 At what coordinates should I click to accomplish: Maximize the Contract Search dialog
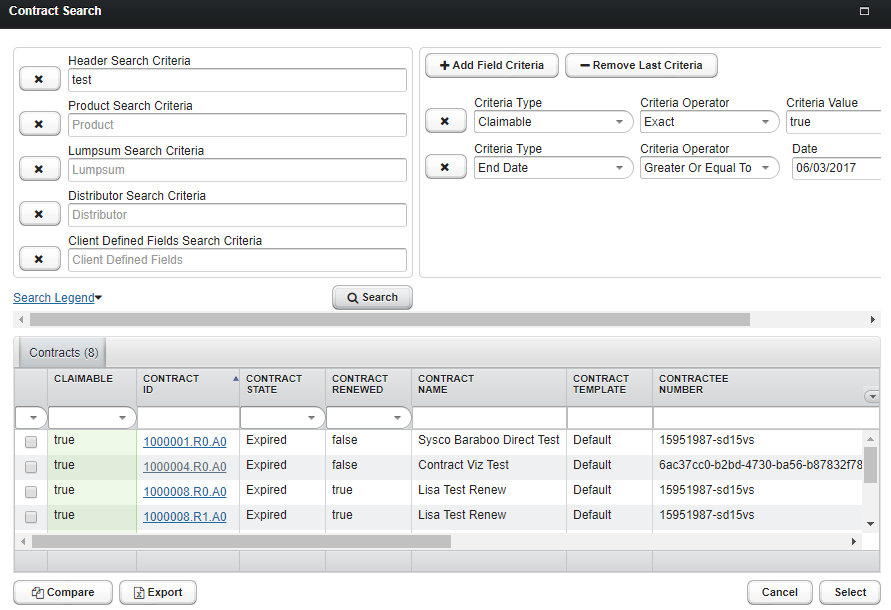[864, 11]
